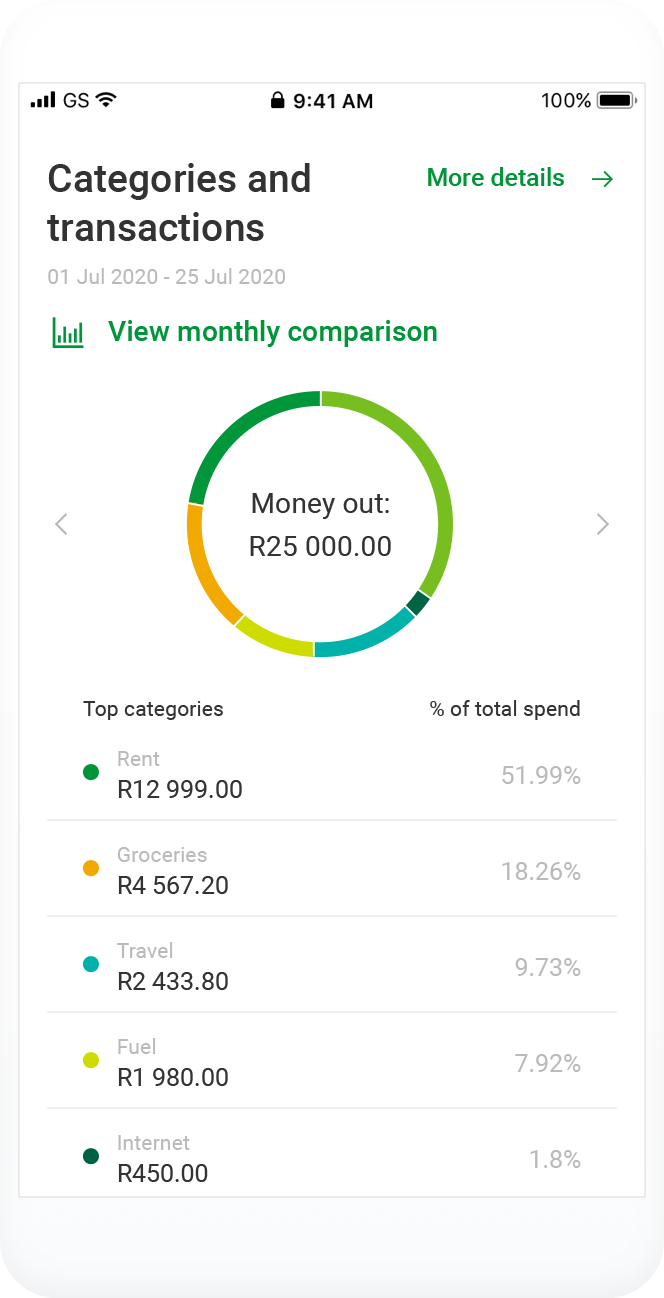Open the Fuel category row
The image size is (664, 1298).
(331, 1062)
